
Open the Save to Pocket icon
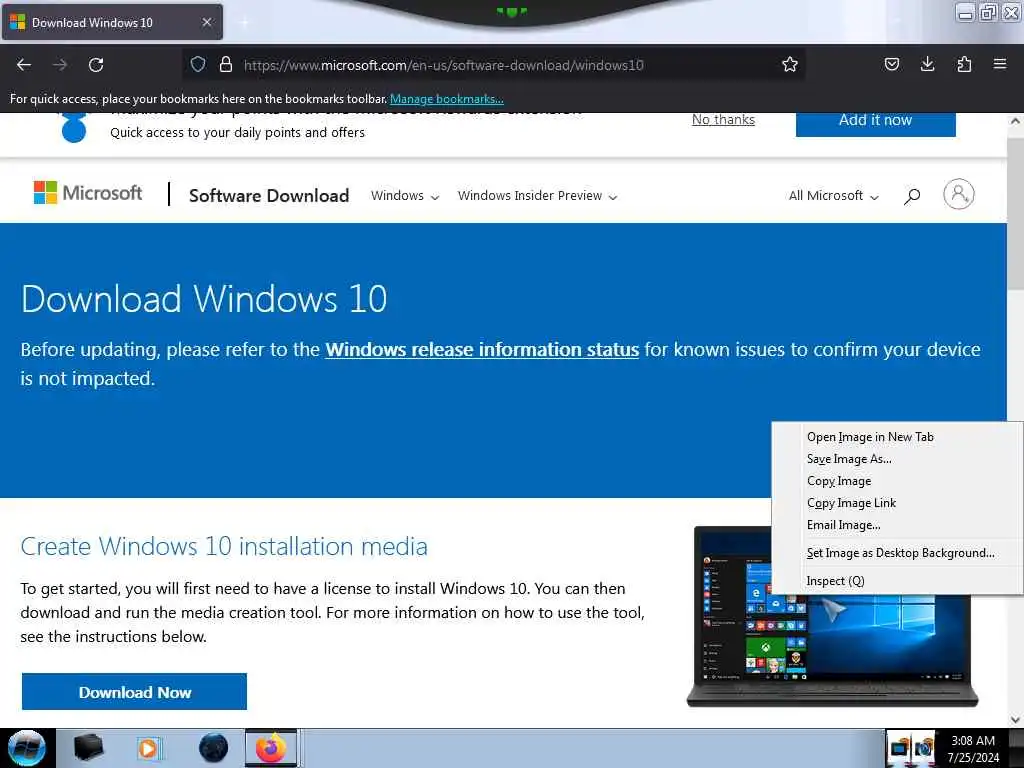pyautogui.click(x=891, y=64)
